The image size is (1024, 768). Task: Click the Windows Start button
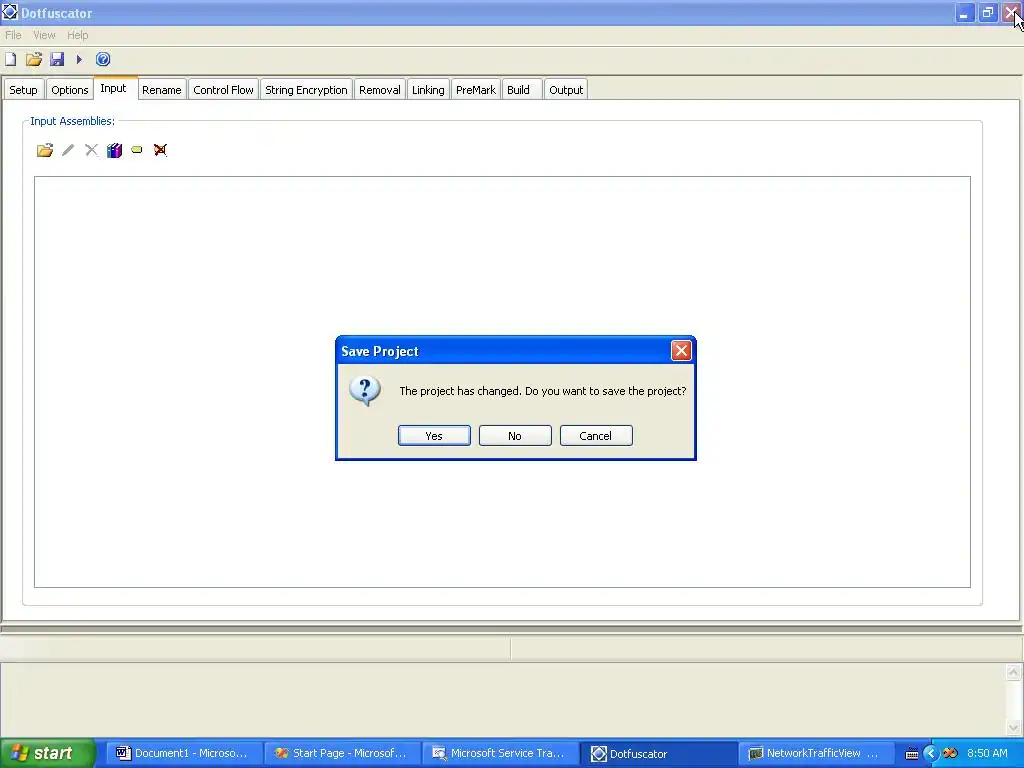pos(47,753)
